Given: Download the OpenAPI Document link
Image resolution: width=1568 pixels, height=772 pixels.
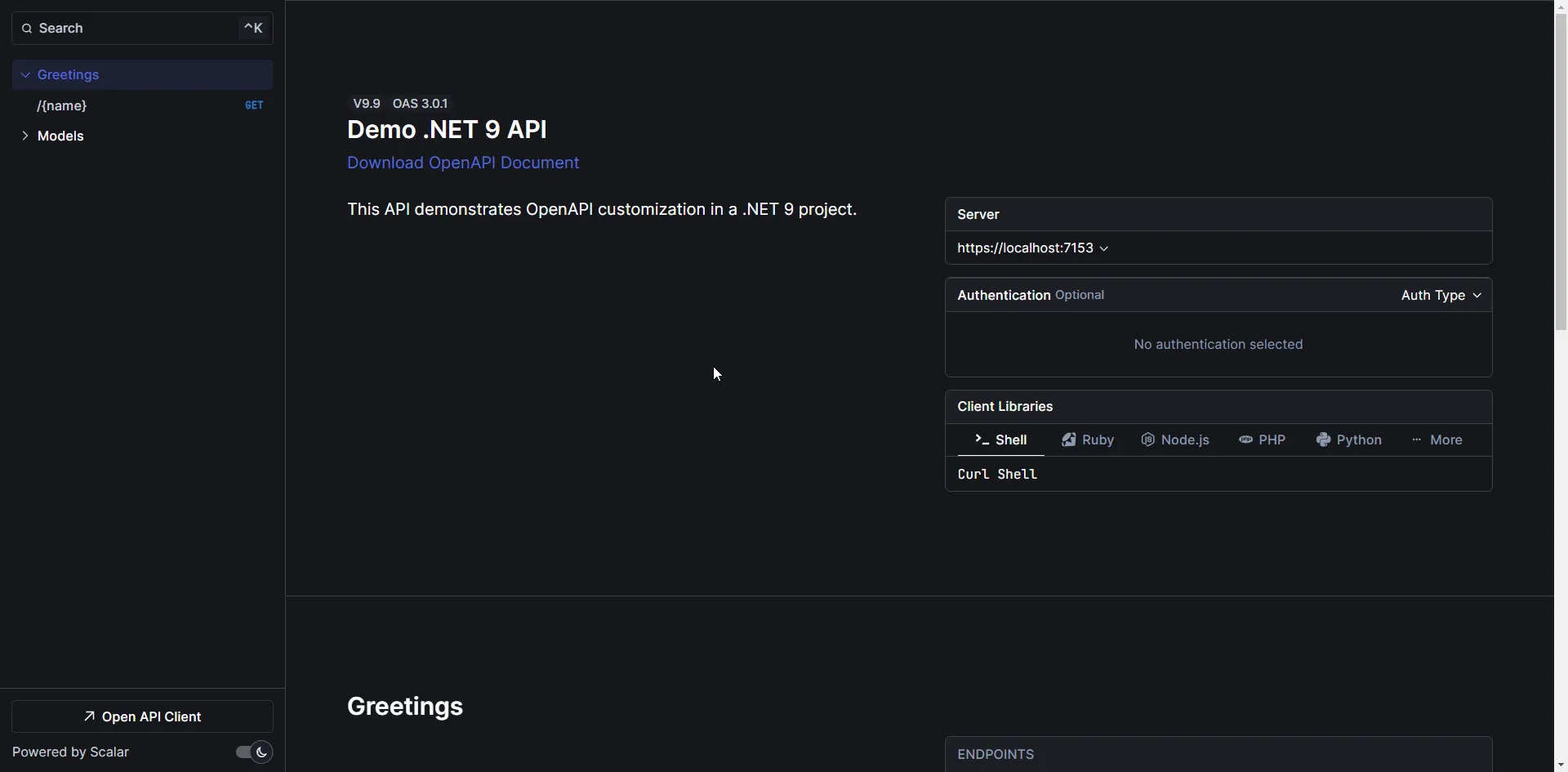Looking at the screenshot, I should (463, 163).
